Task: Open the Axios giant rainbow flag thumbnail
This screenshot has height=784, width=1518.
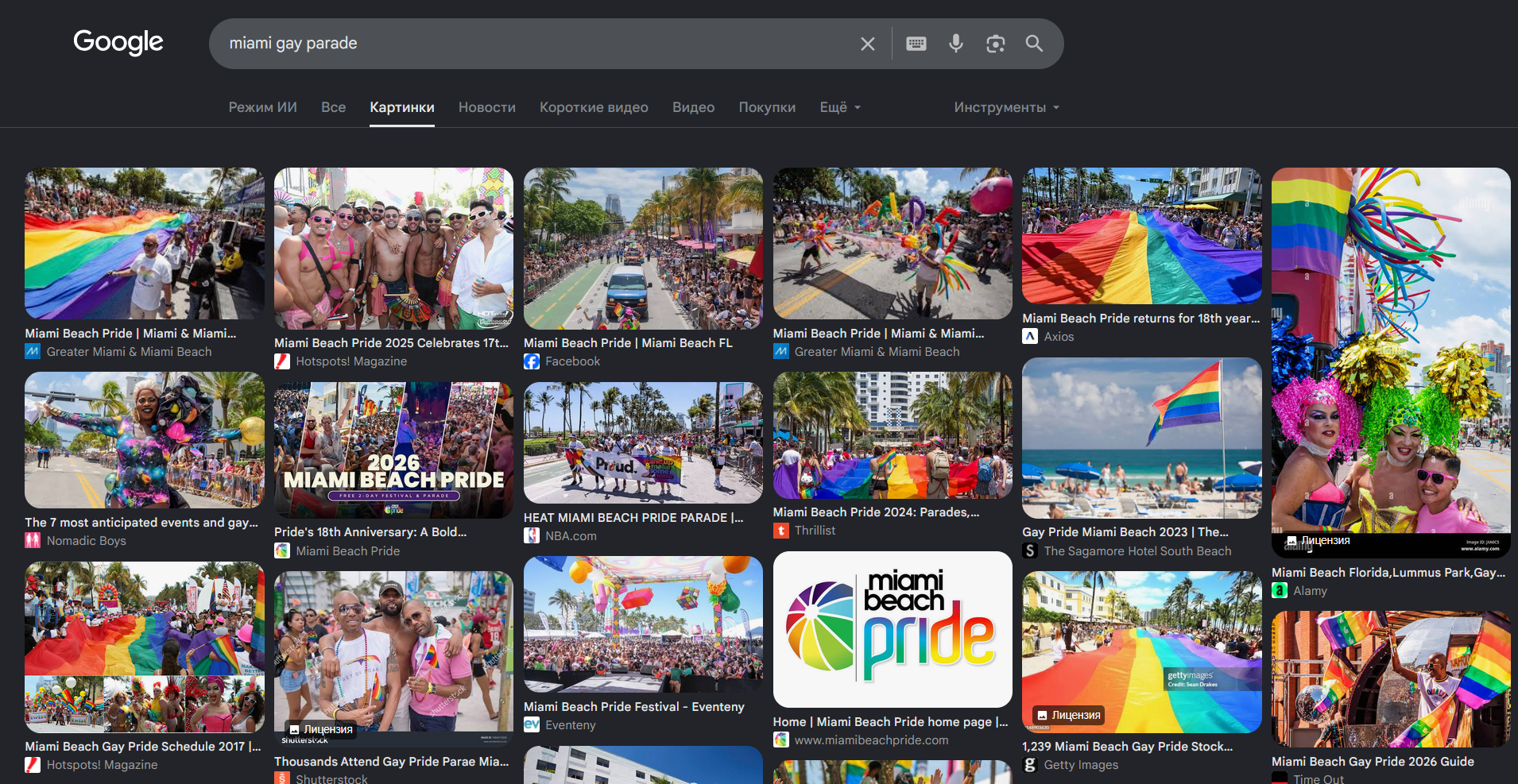Action: coord(1142,236)
